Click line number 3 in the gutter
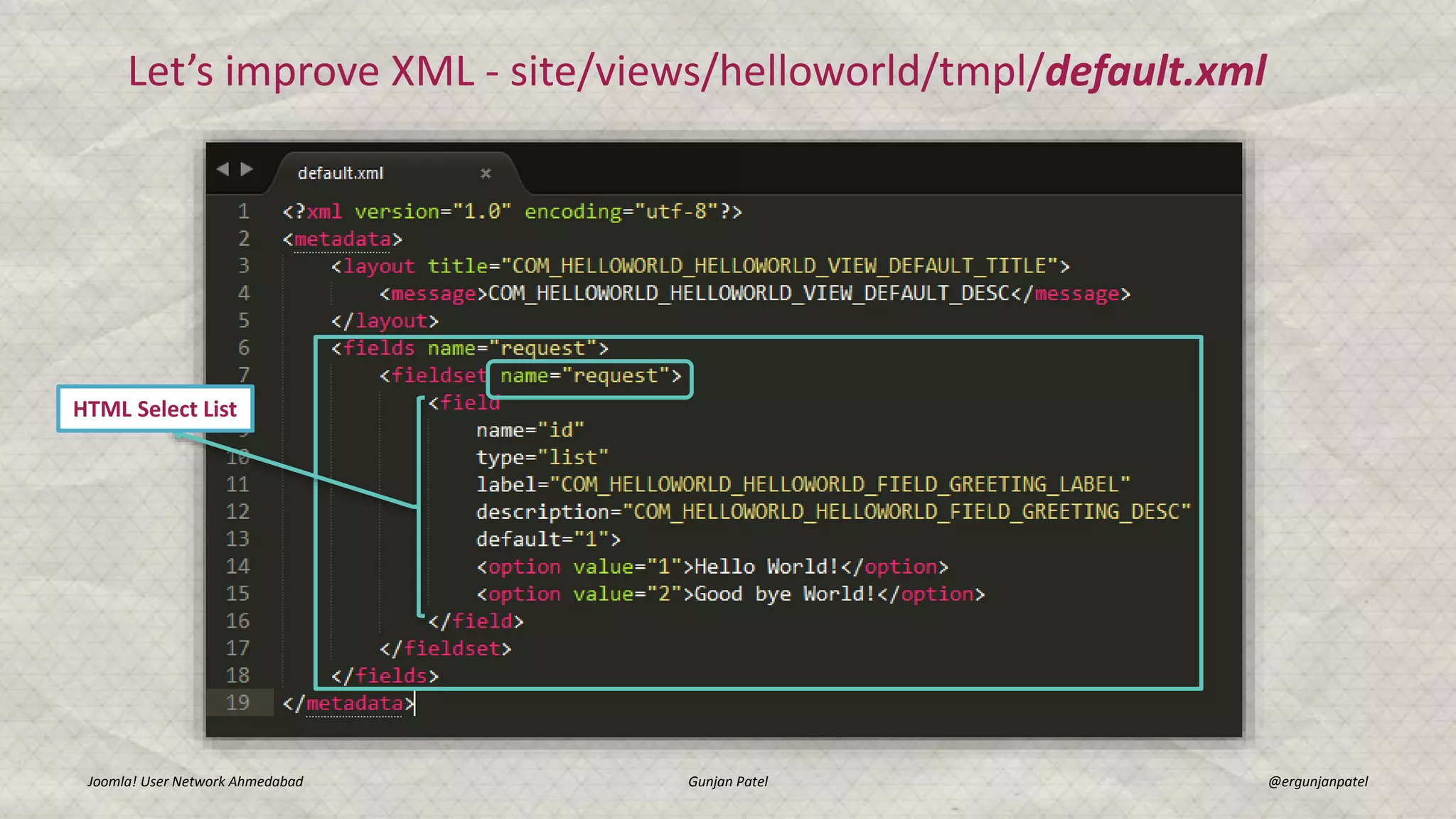The height and width of the screenshot is (819, 1456). pos(243,266)
